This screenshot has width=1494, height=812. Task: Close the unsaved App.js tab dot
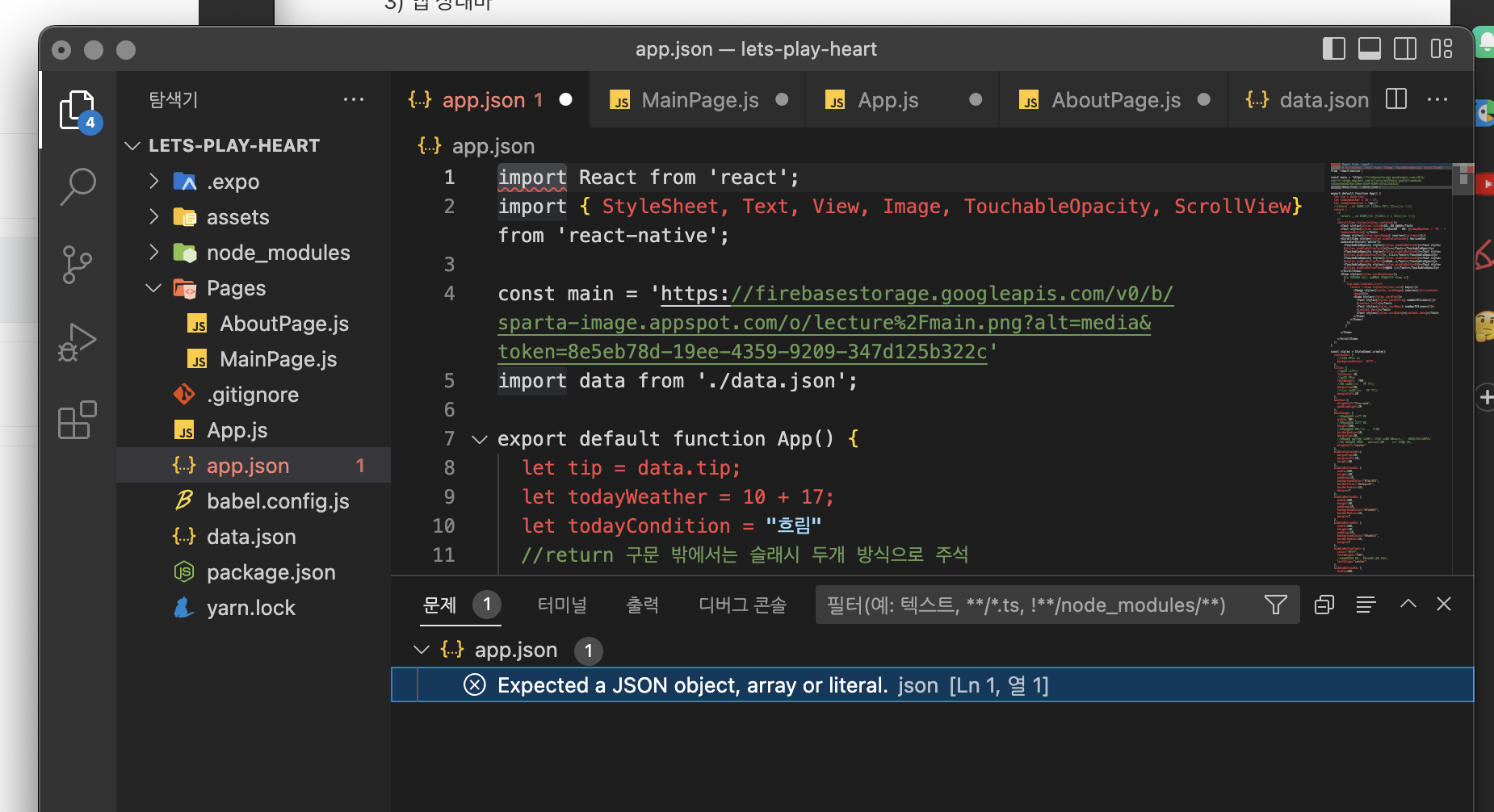click(x=976, y=99)
